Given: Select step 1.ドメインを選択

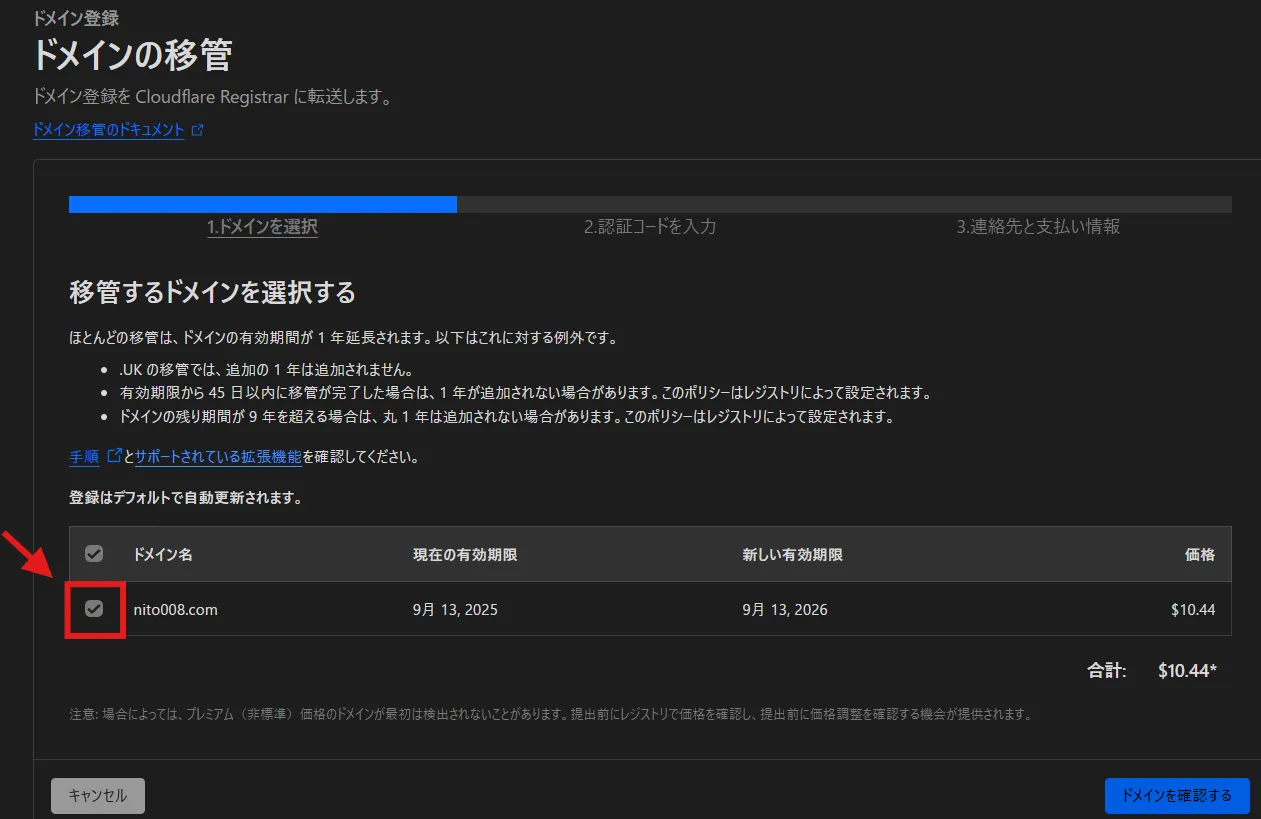Looking at the screenshot, I should pos(262,227).
